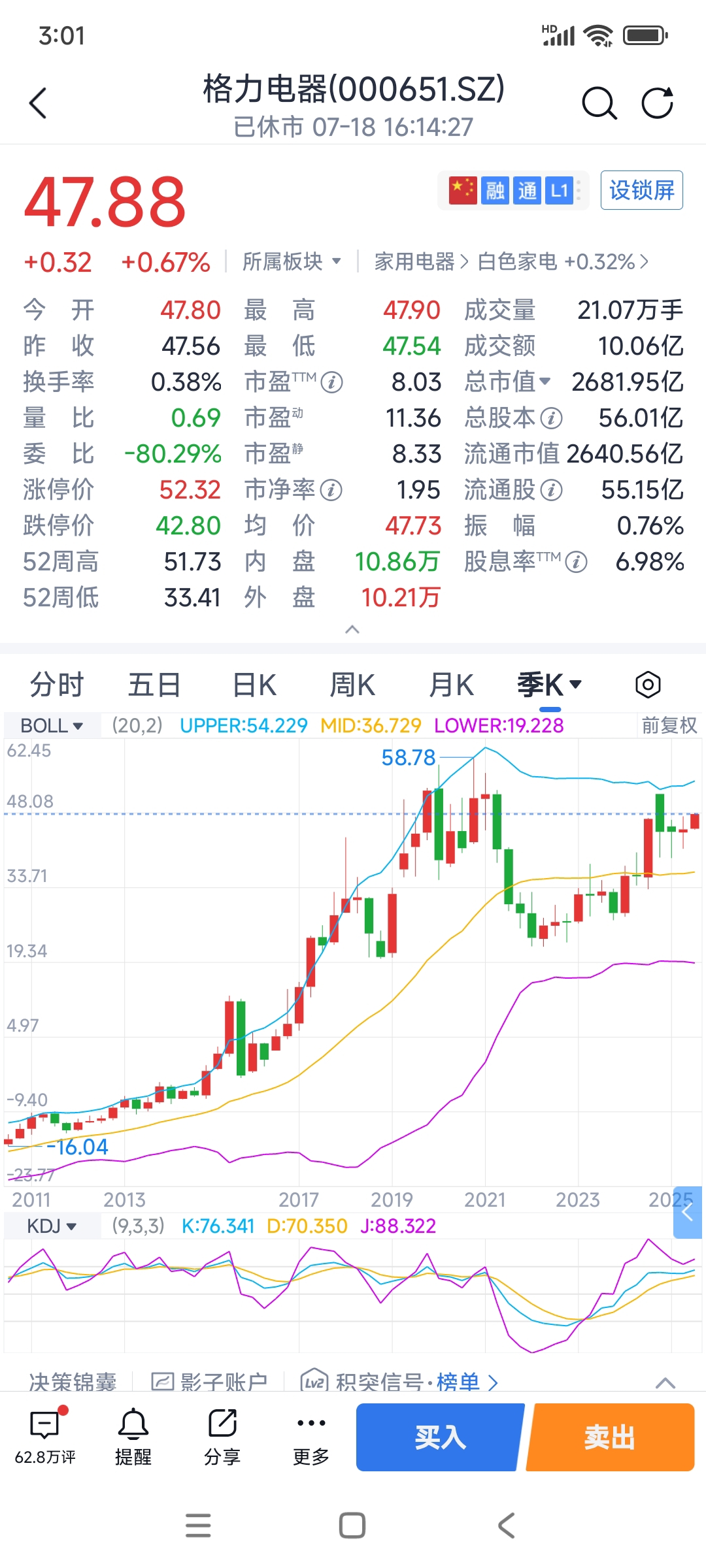Tap Android recent apps menu icon

(198, 1526)
